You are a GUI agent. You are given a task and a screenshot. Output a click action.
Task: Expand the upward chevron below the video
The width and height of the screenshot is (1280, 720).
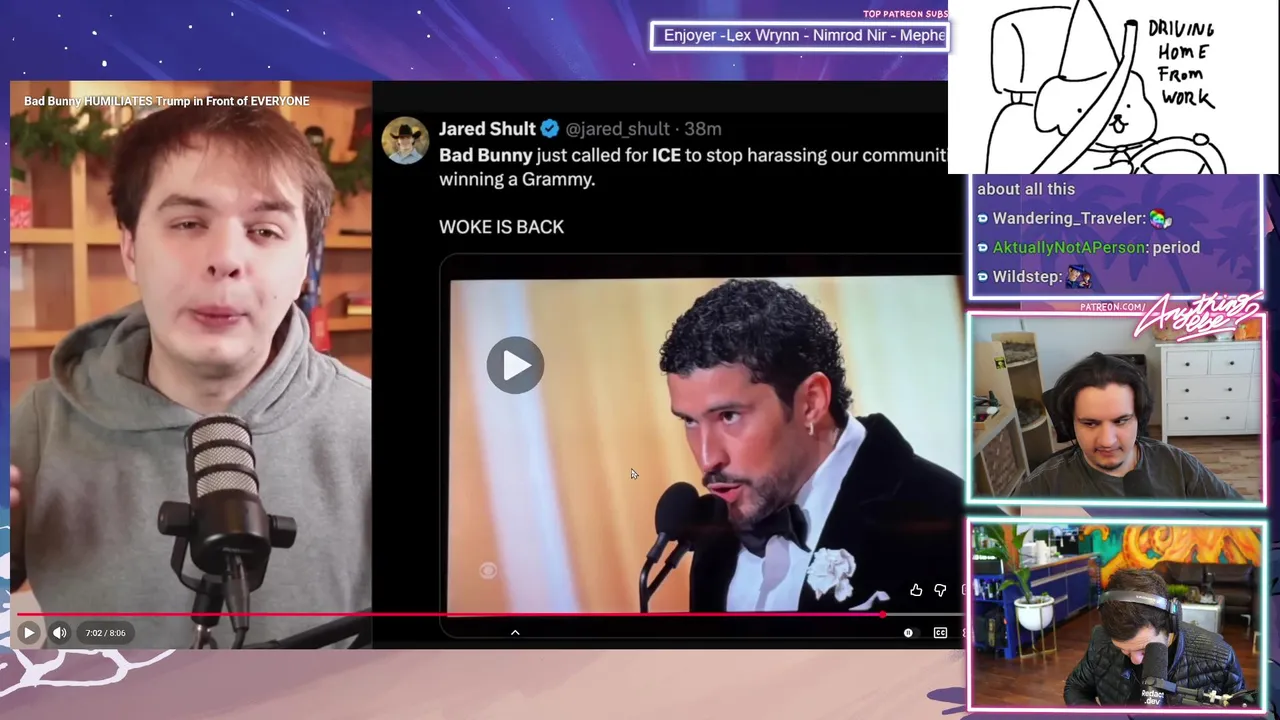pos(515,632)
